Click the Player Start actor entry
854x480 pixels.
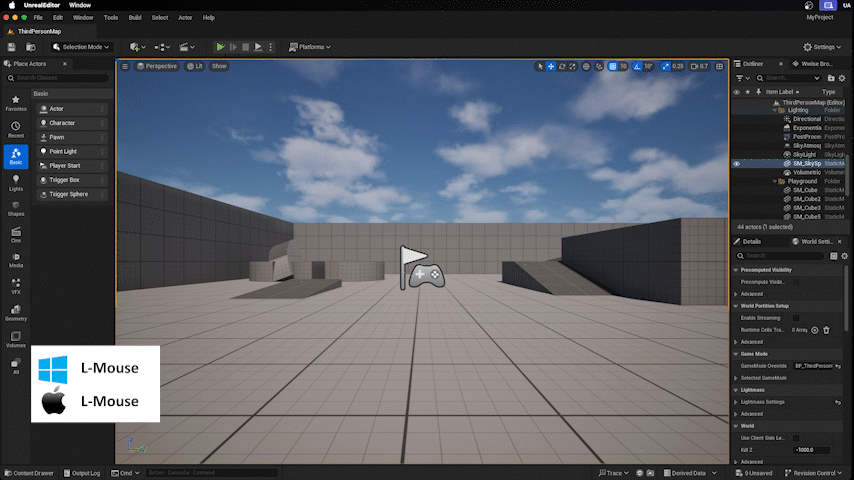[72, 166]
